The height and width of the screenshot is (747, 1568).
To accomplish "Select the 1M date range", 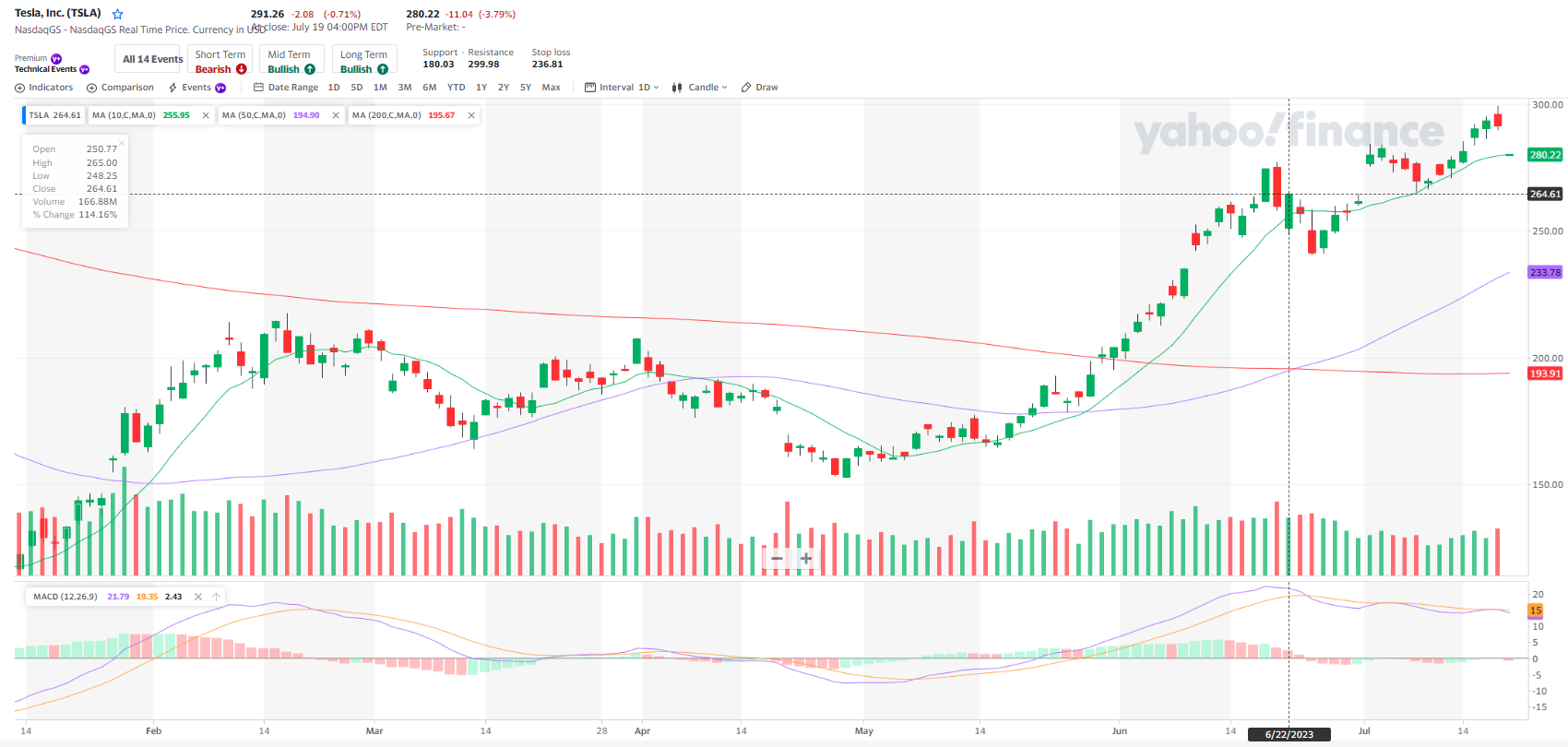I will 380,88.
